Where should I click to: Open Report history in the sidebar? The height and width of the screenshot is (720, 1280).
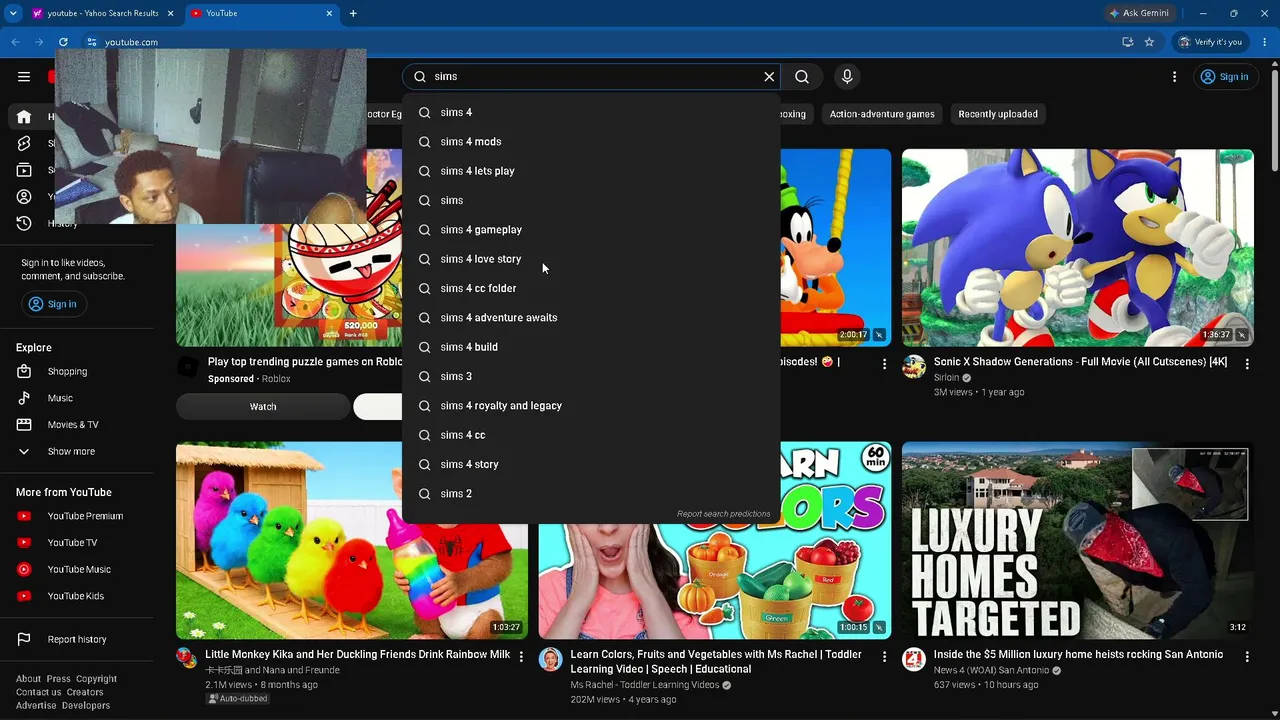(x=77, y=640)
